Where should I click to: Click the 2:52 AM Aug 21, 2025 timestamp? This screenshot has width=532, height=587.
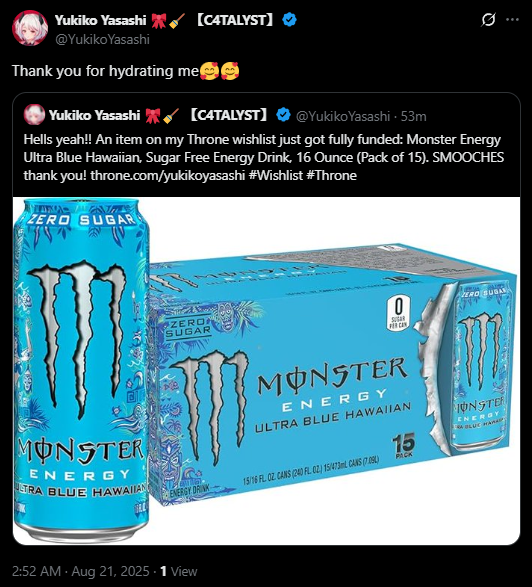80,571
